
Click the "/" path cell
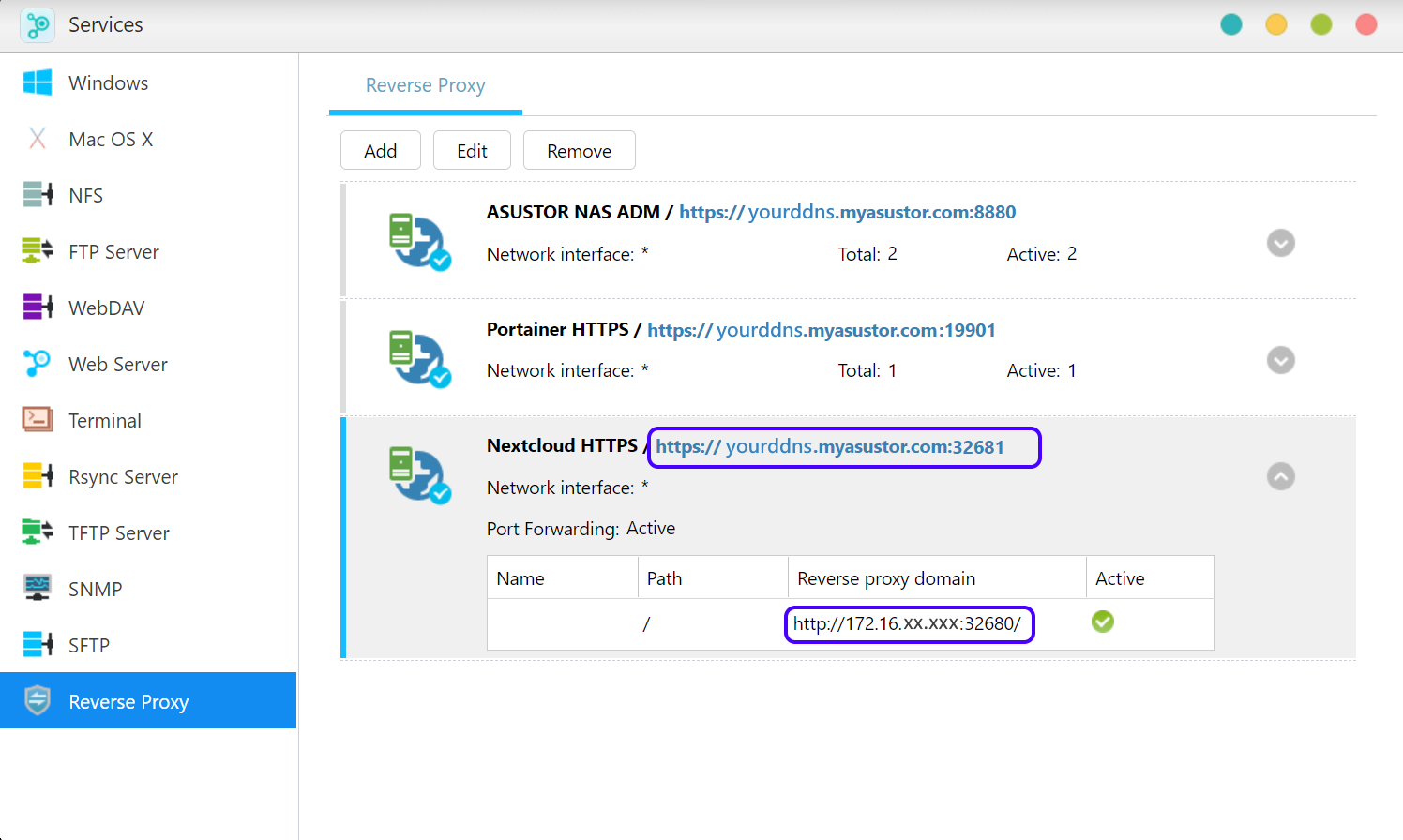[x=646, y=624]
